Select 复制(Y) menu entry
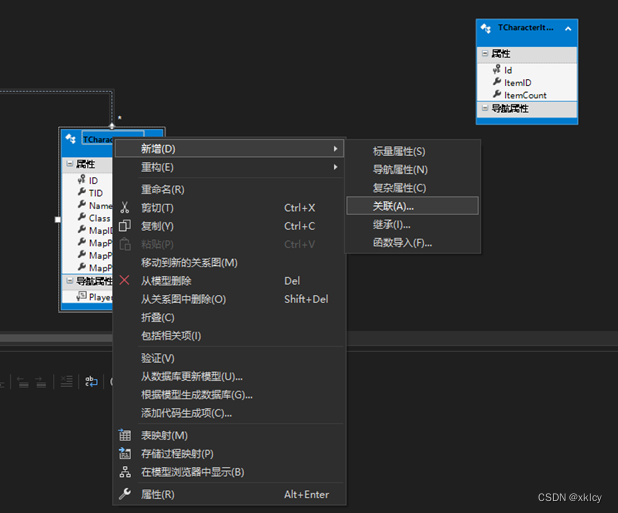The image size is (618, 513). point(229,226)
